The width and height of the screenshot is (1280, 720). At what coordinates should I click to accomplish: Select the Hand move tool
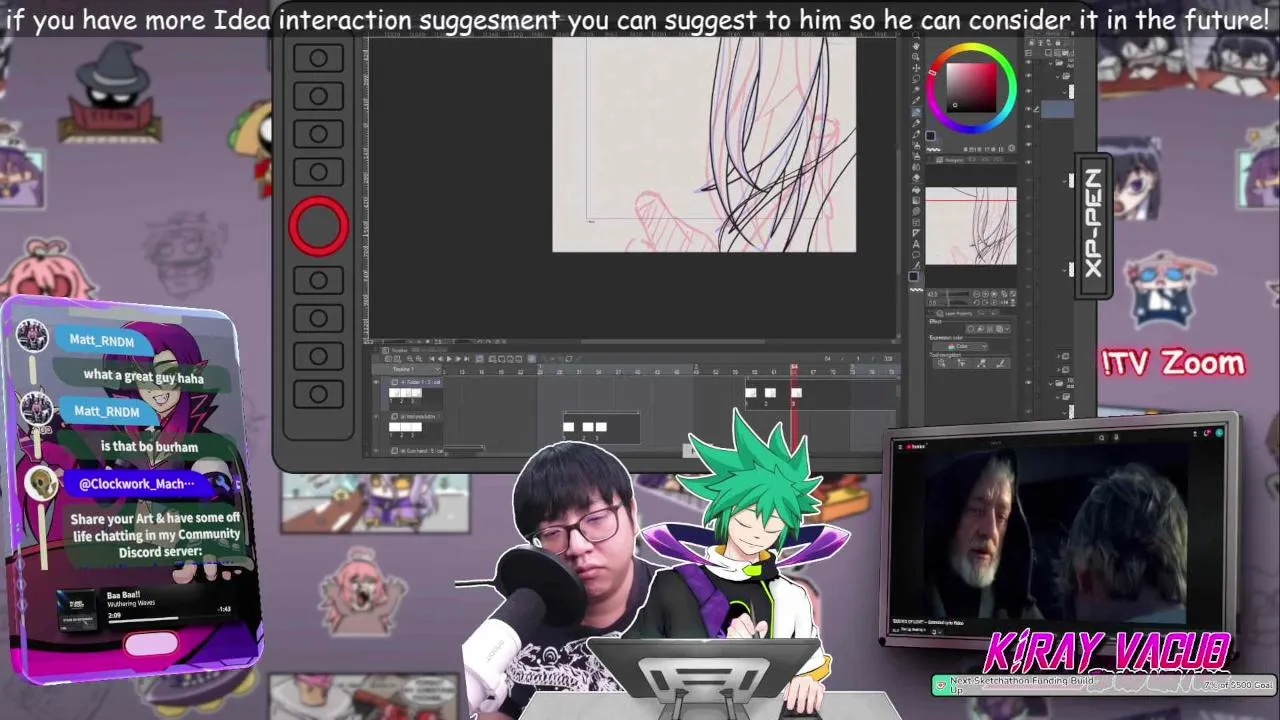tap(916, 46)
